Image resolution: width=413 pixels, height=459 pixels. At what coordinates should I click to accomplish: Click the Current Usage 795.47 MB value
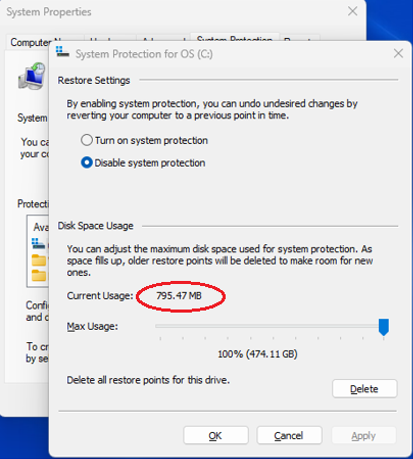(179, 296)
